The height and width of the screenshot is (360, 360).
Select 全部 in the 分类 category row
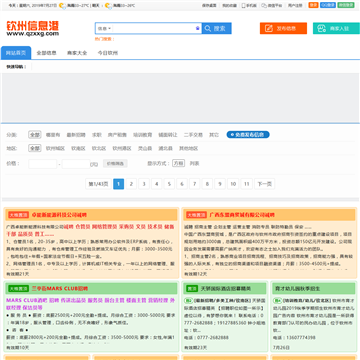click(35, 135)
